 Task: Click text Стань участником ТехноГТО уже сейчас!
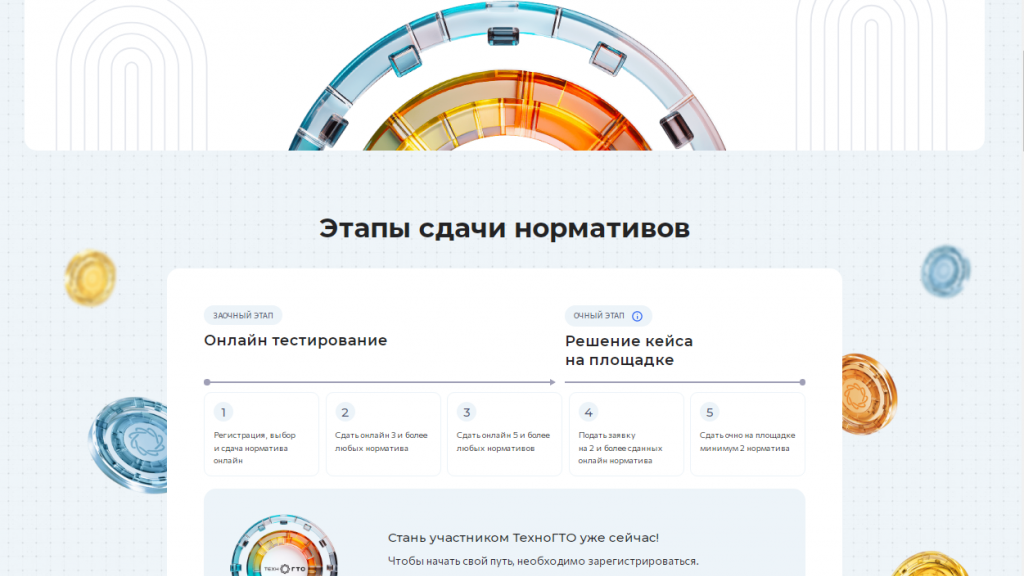pyautogui.click(x=523, y=537)
